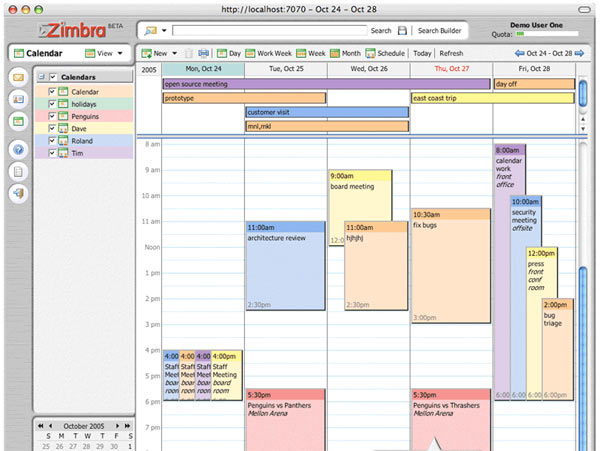Open the Mail app from sidebar
The height and width of the screenshot is (451, 600).
pos(17,77)
